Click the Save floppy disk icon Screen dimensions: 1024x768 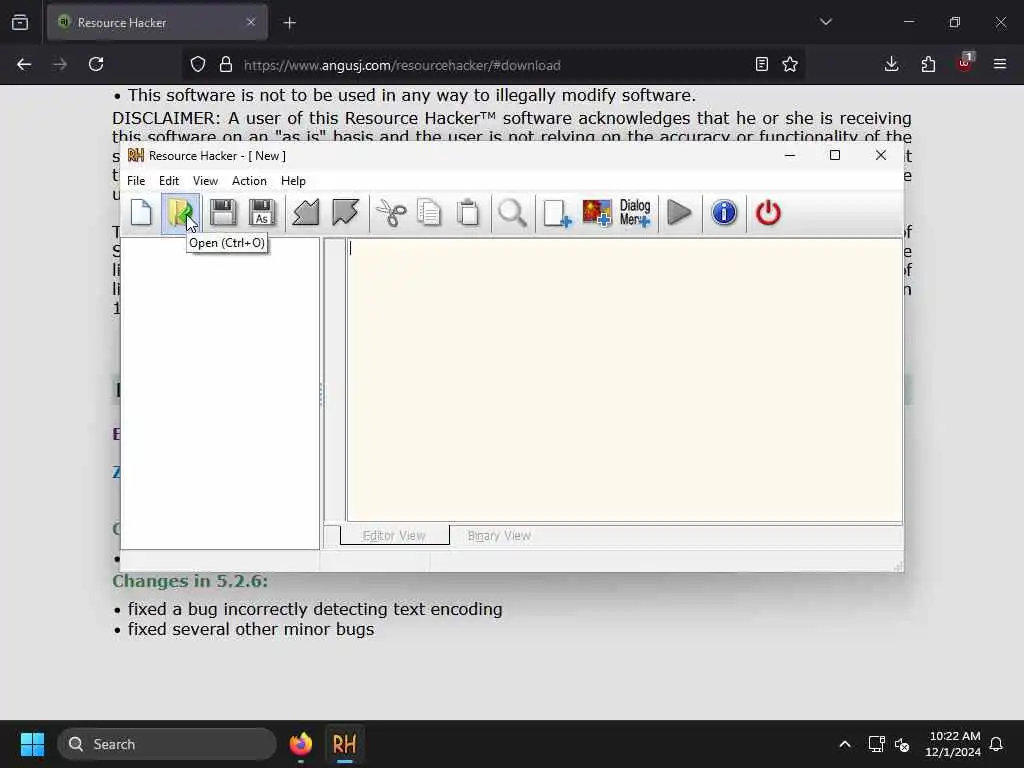pos(223,213)
